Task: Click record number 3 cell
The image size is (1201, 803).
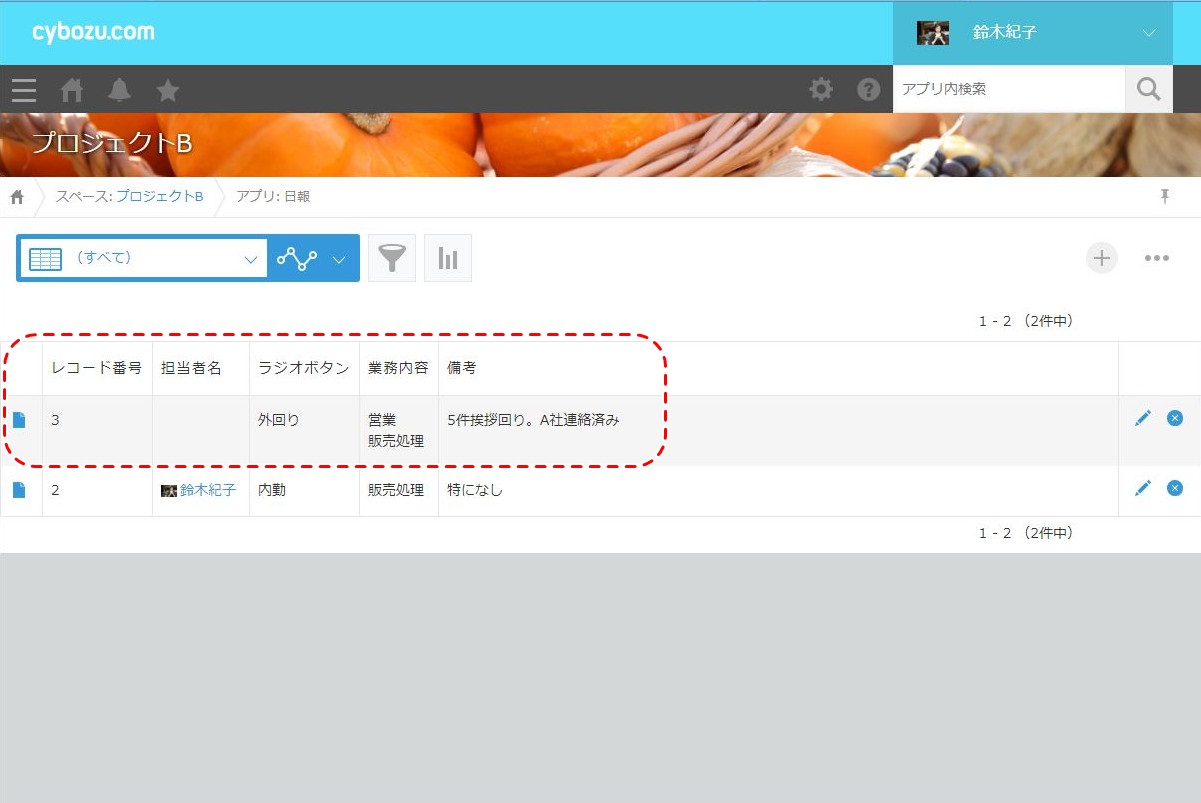Action: (x=97, y=431)
